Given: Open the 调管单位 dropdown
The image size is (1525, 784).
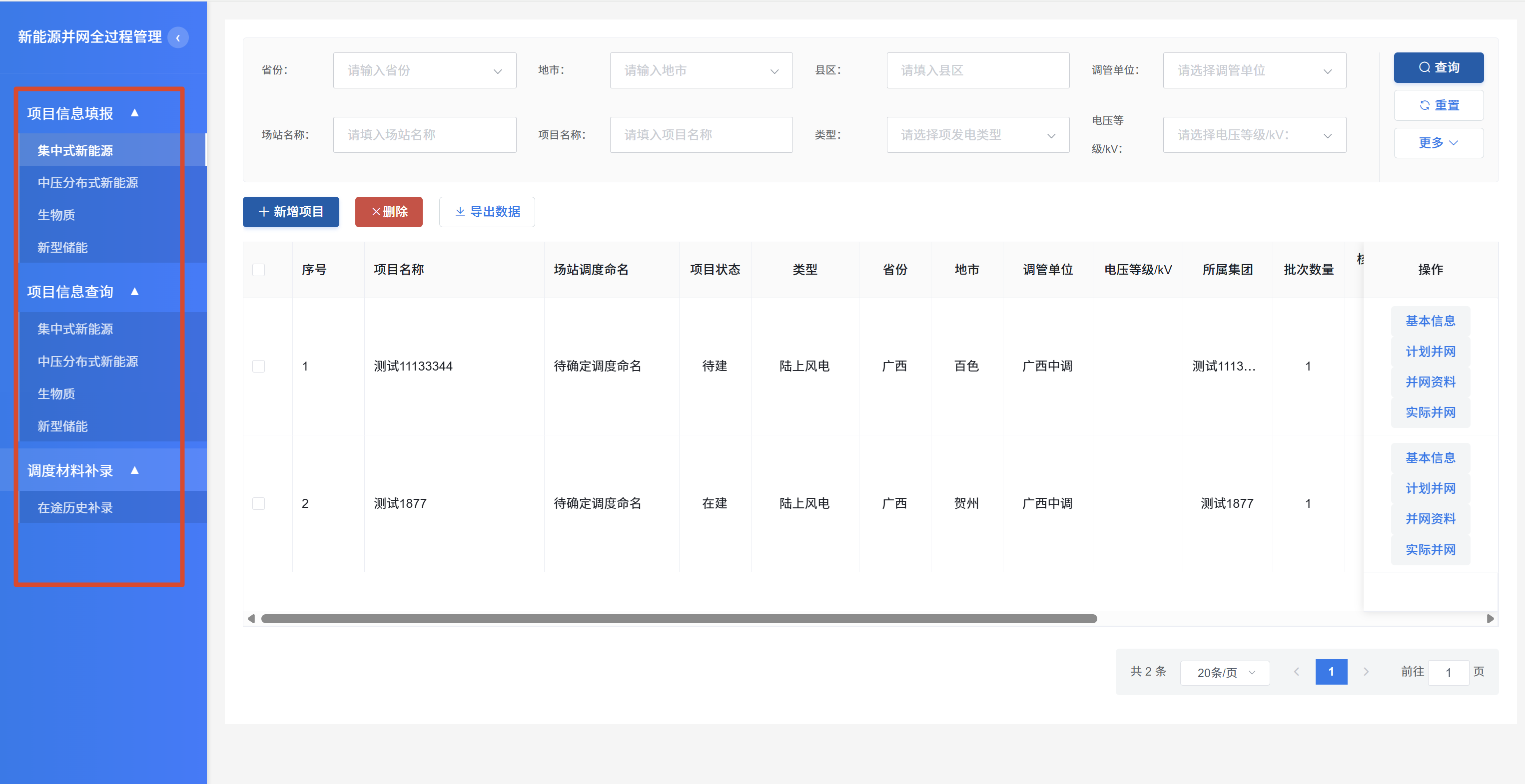Looking at the screenshot, I should click(1255, 70).
